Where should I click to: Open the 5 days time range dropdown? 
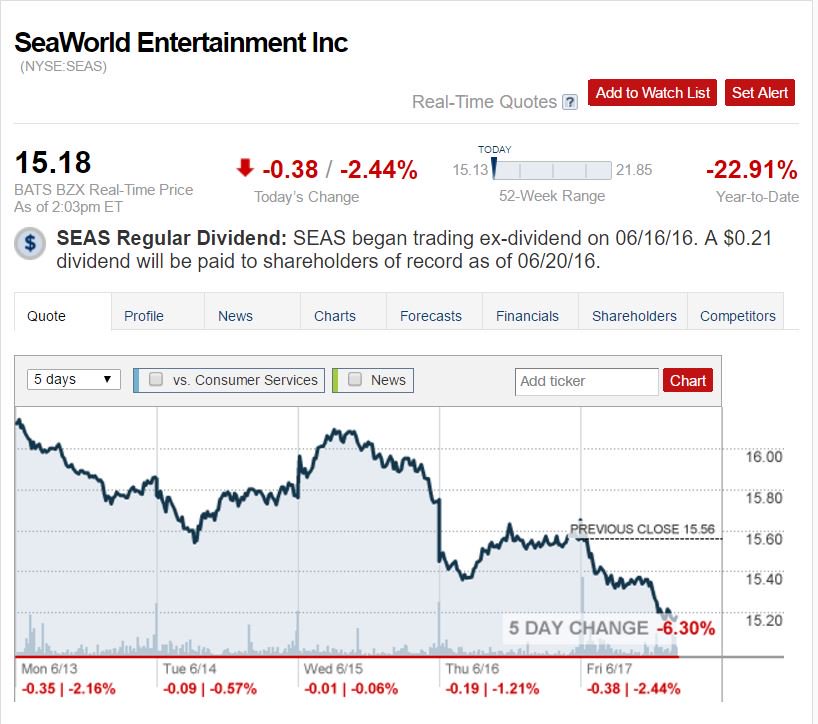tap(74, 379)
